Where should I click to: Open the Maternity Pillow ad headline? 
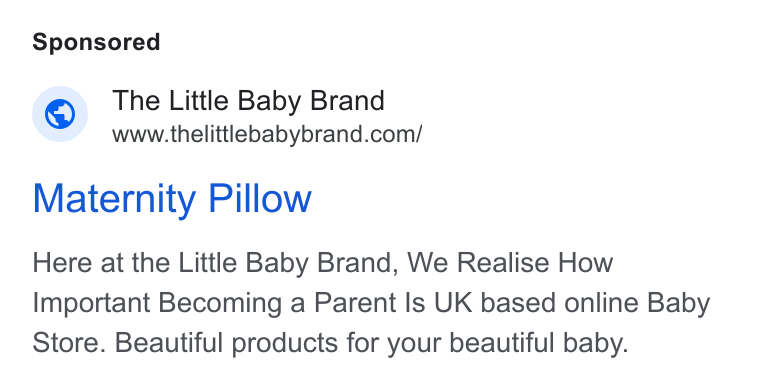[172, 199]
